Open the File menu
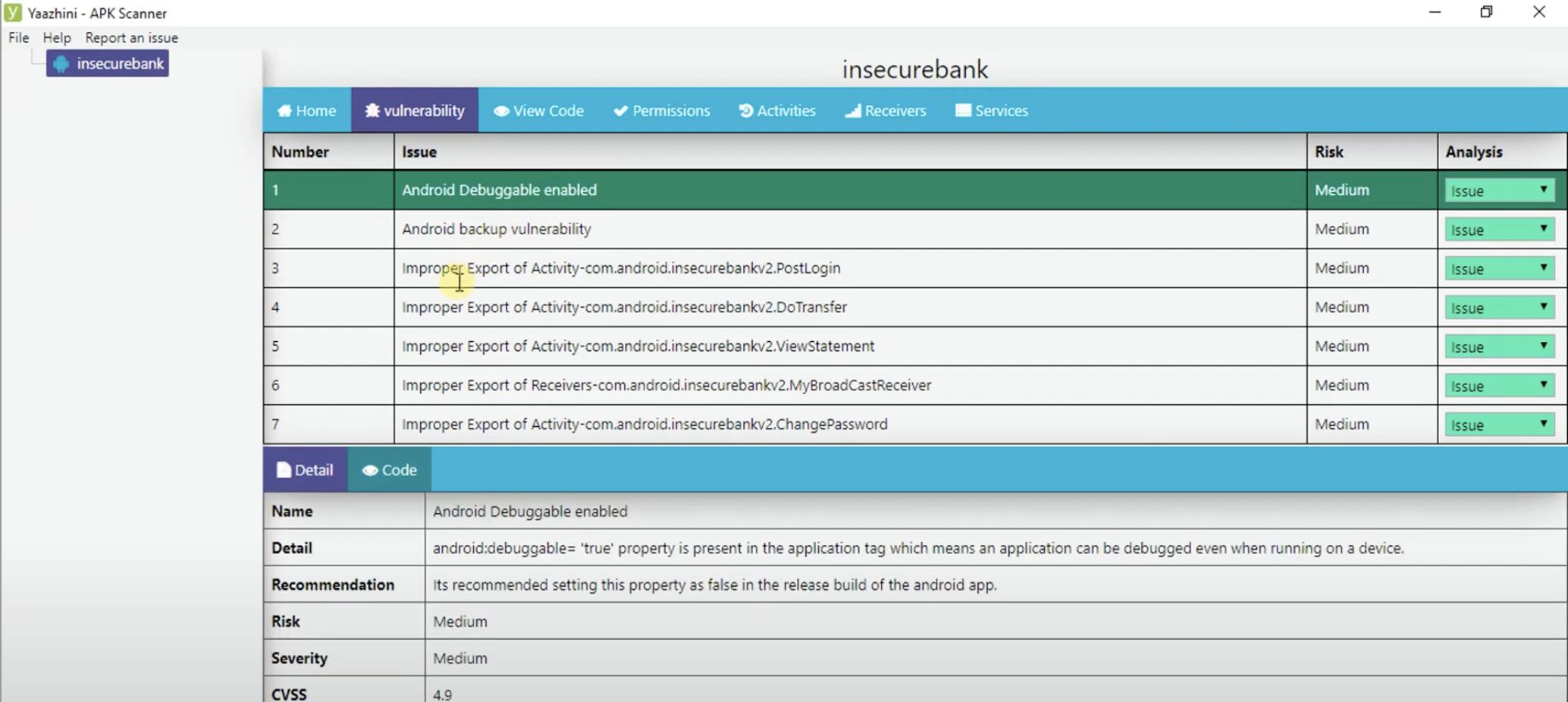1568x702 pixels. click(19, 38)
